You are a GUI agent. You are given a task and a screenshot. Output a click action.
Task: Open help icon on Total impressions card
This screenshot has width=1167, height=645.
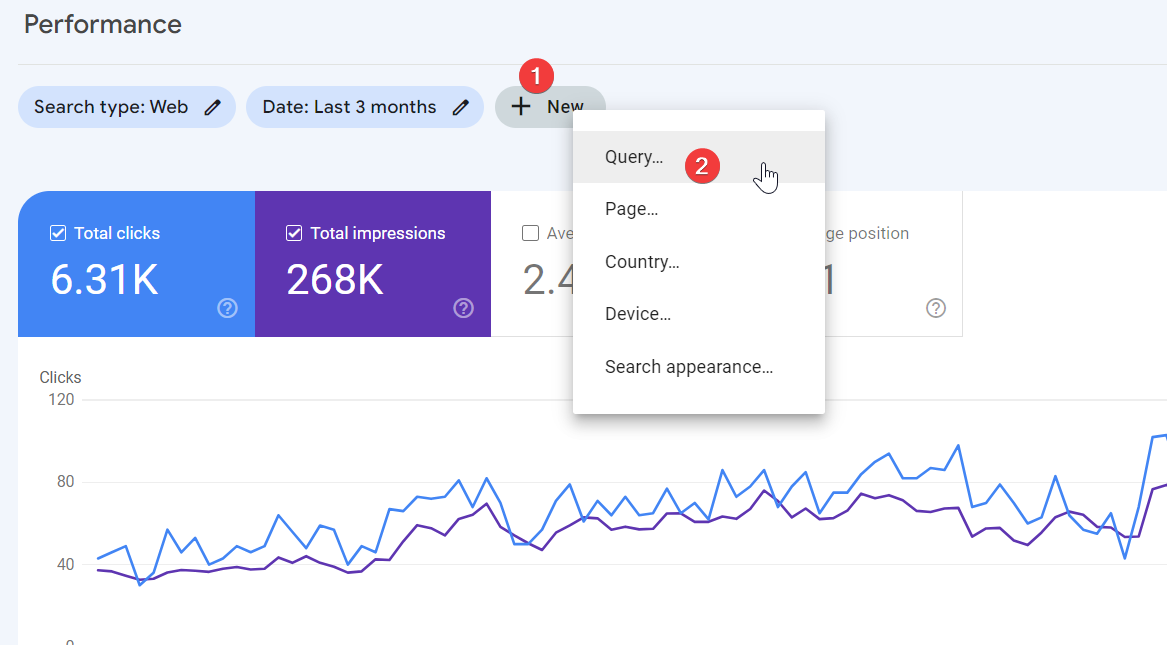pos(463,308)
